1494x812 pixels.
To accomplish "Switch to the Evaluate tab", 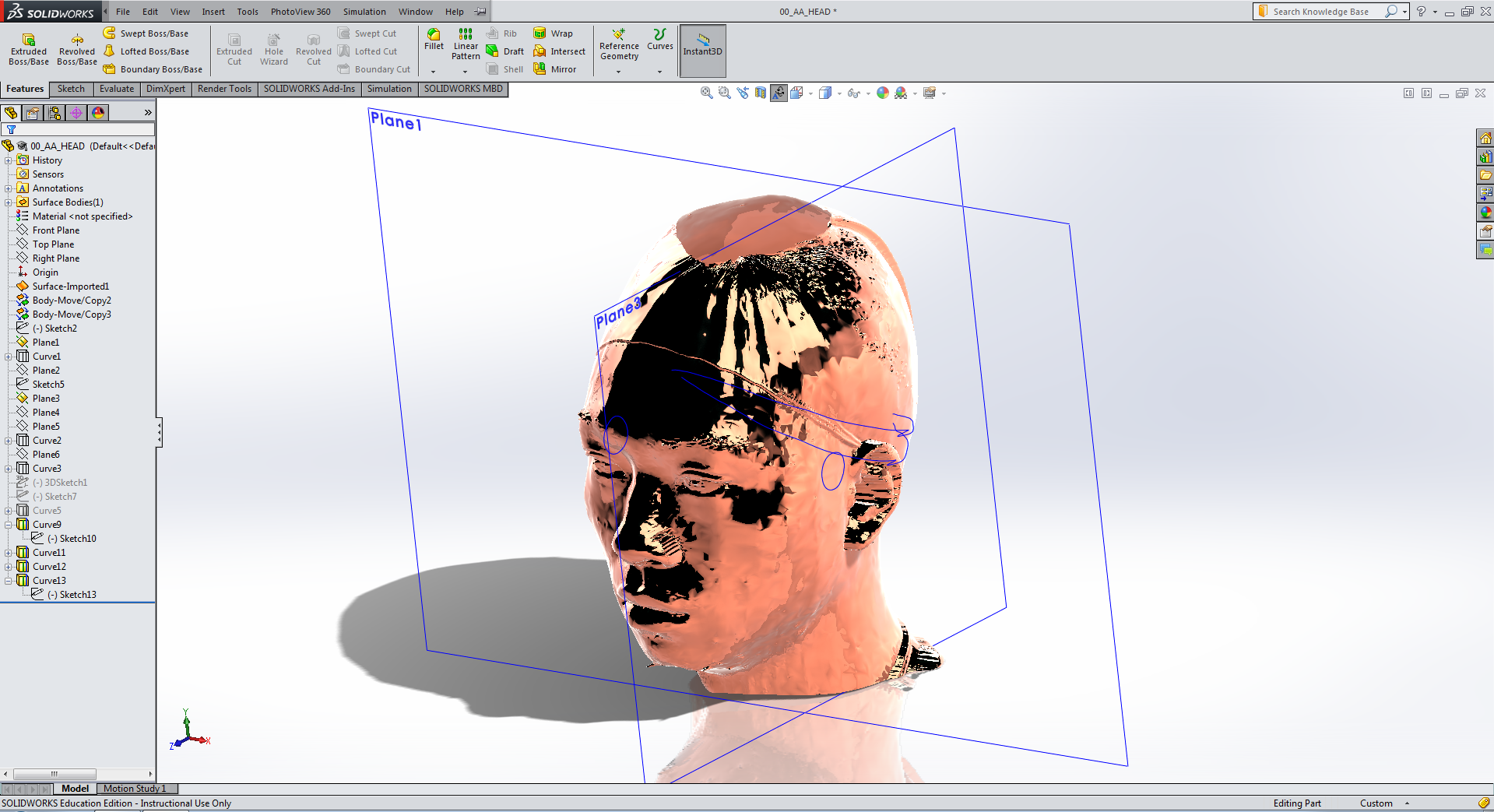I will click(x=117, y=89).
